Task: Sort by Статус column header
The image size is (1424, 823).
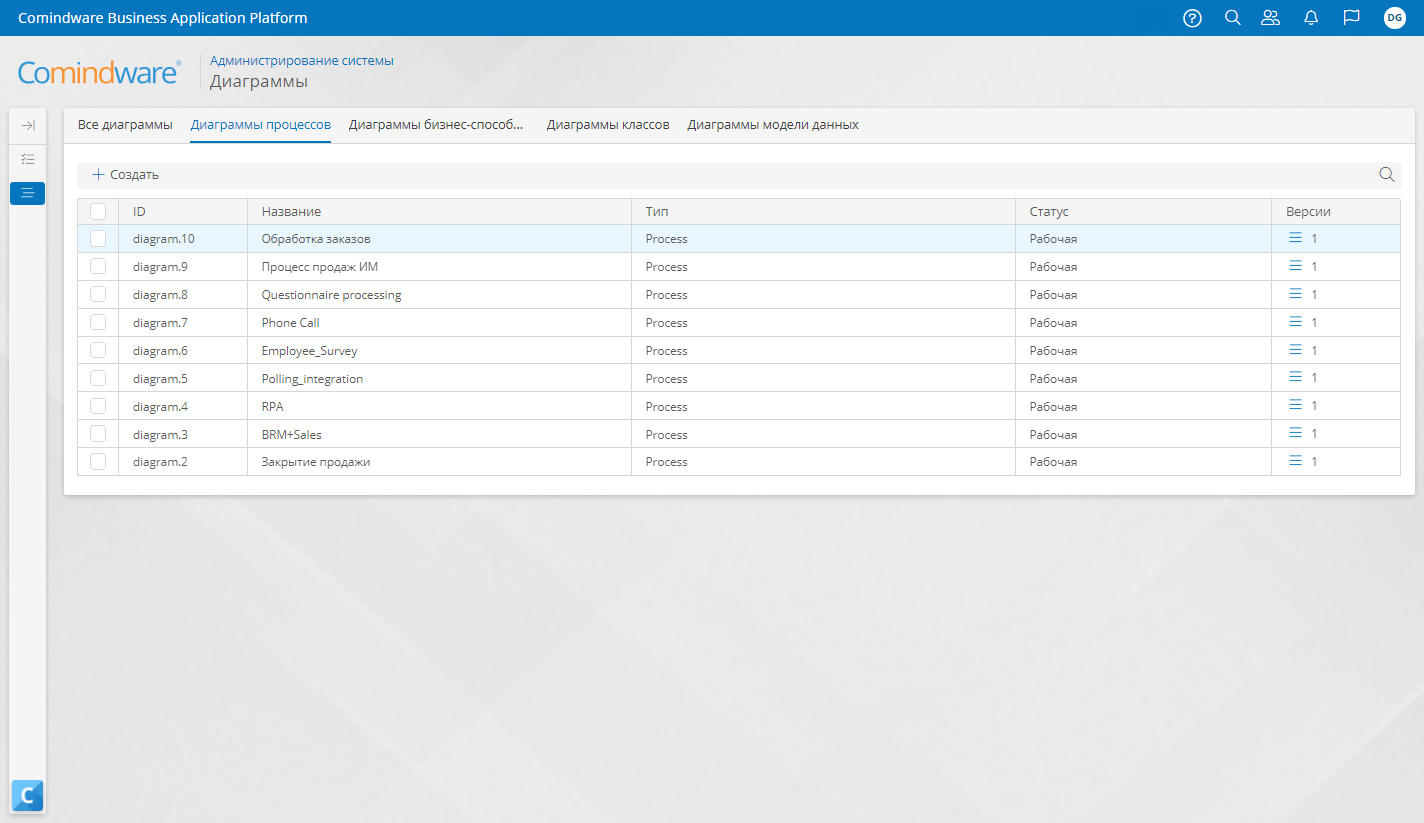Action: [x=1144, y=212]
